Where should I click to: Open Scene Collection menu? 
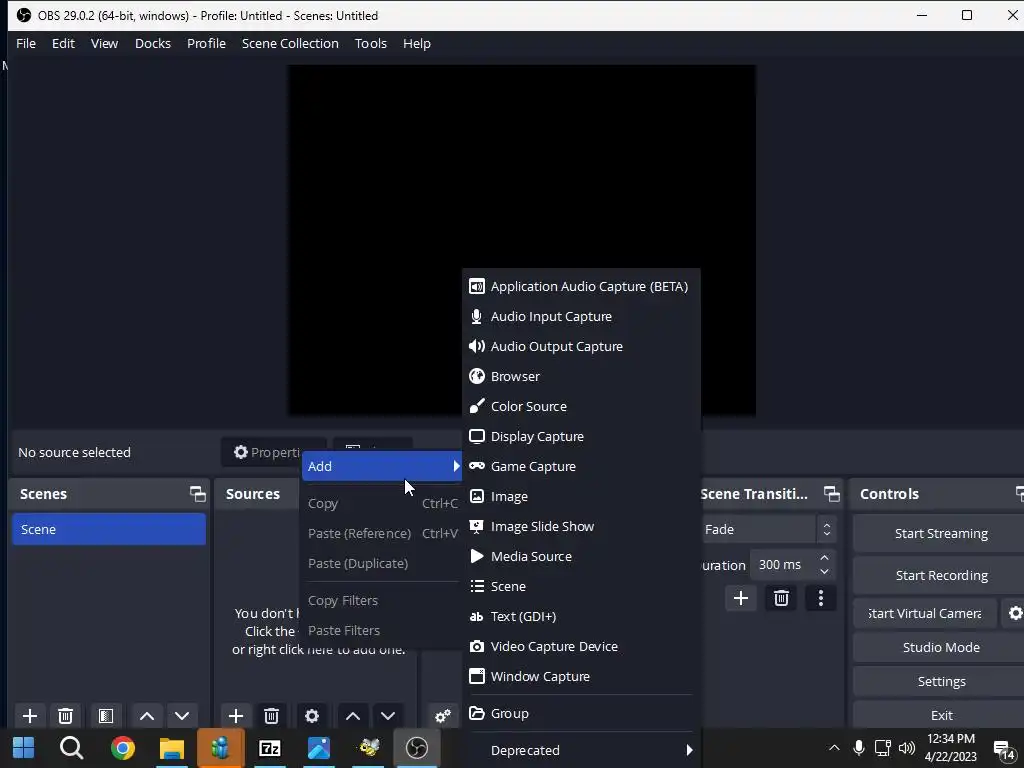click(290, 44)
